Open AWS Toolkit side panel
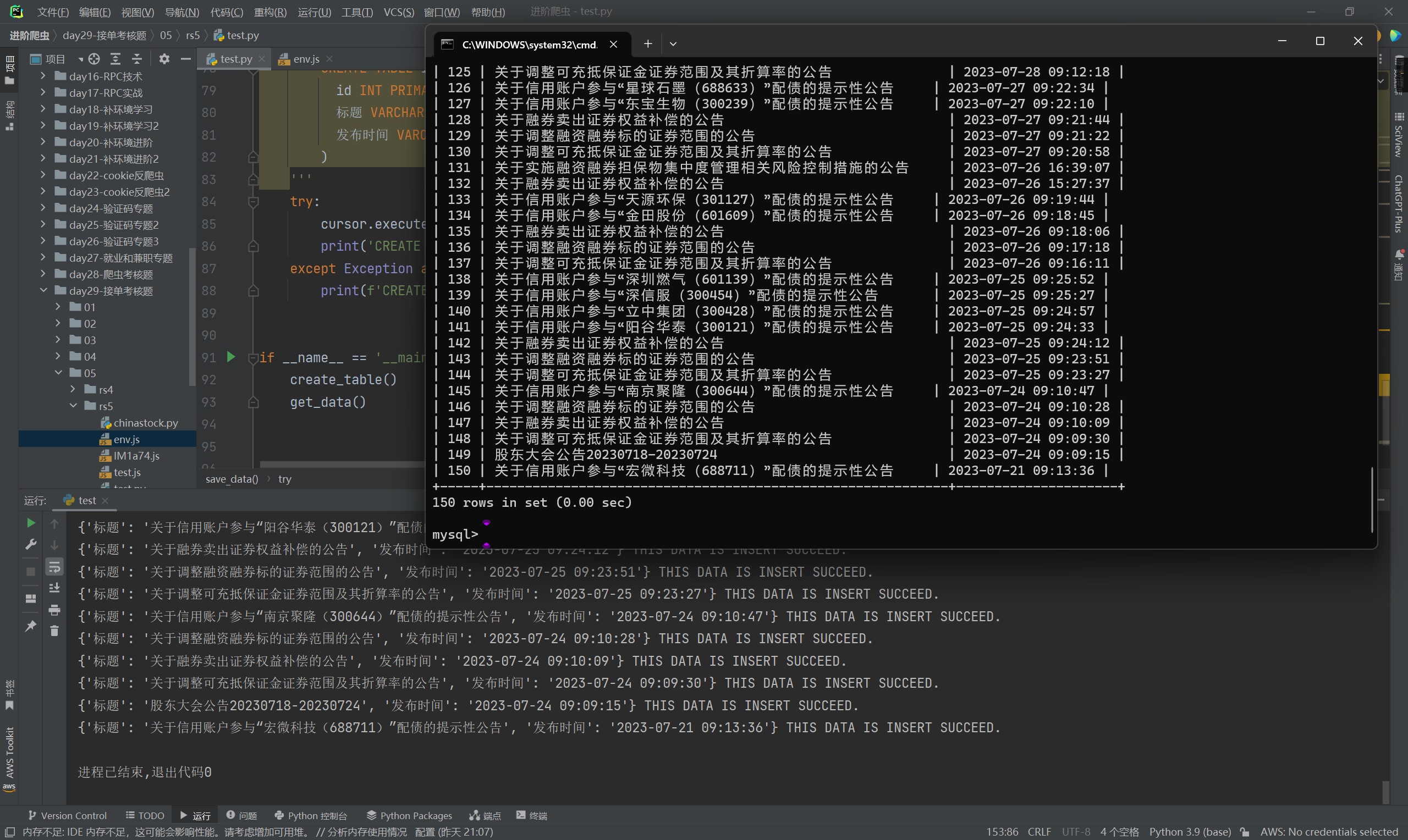The image size is (1408, 840). tap(9, 759)
